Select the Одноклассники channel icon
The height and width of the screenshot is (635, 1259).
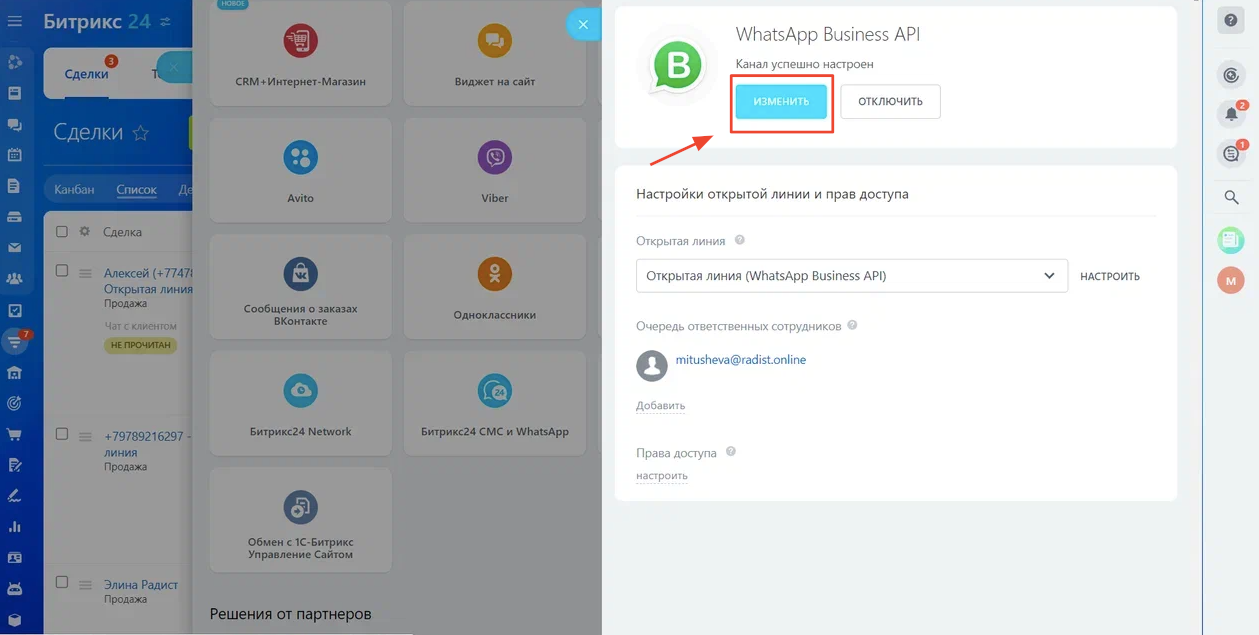coord(494,274)
